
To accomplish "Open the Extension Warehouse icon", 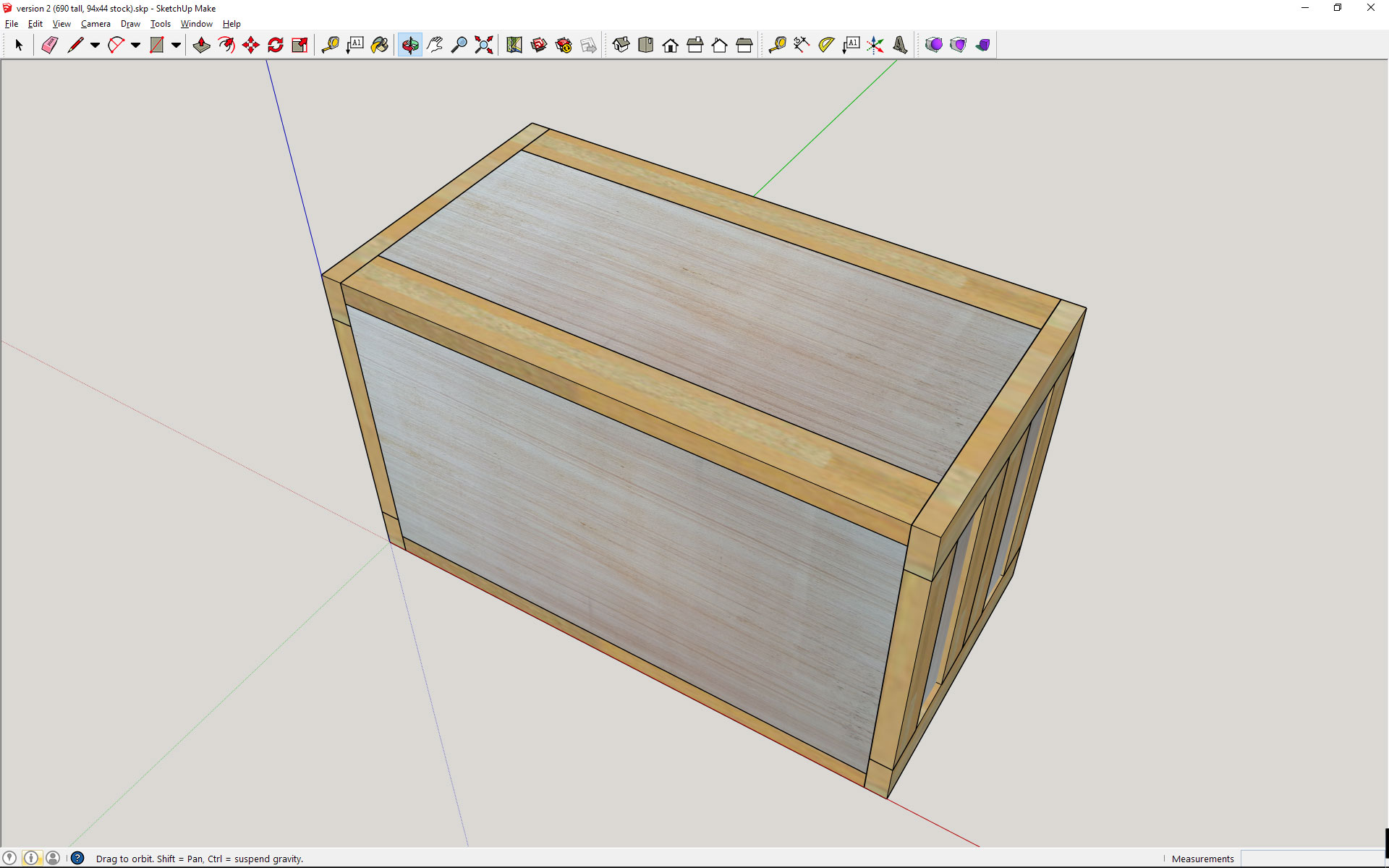I will [x=564, y=45].
